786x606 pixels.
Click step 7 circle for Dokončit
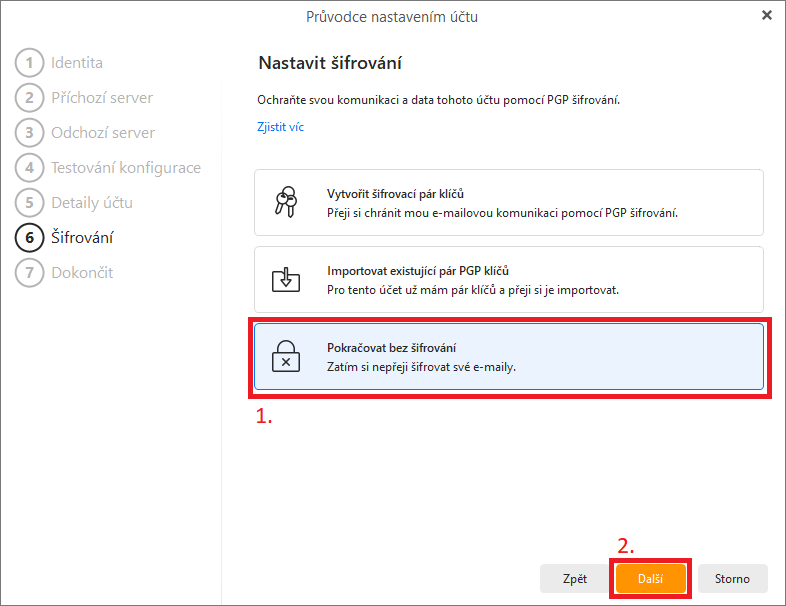(30, 273)
